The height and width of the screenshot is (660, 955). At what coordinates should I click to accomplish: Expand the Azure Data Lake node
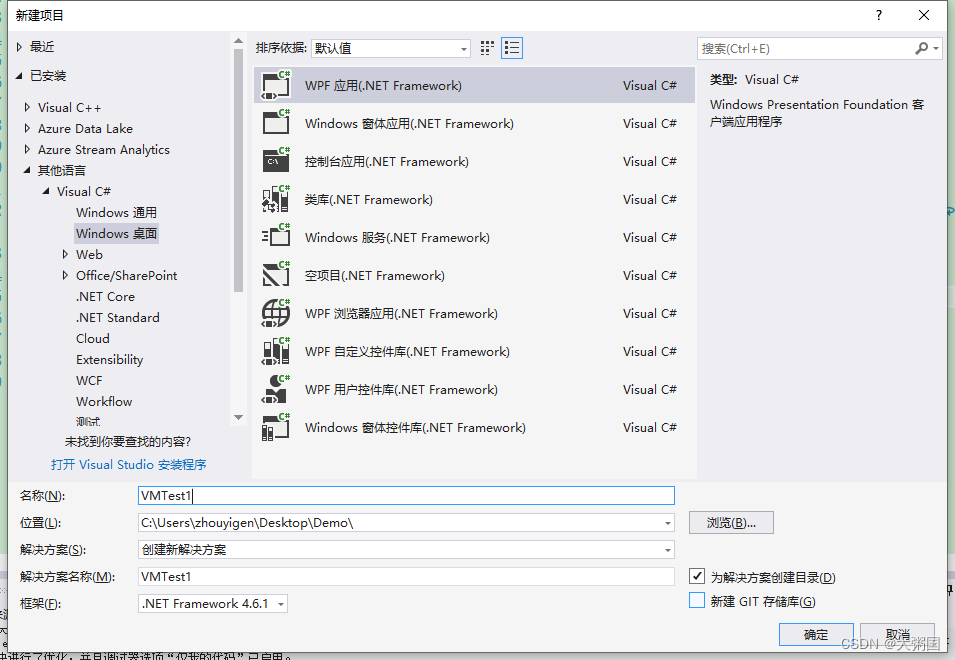pos(27,128)
